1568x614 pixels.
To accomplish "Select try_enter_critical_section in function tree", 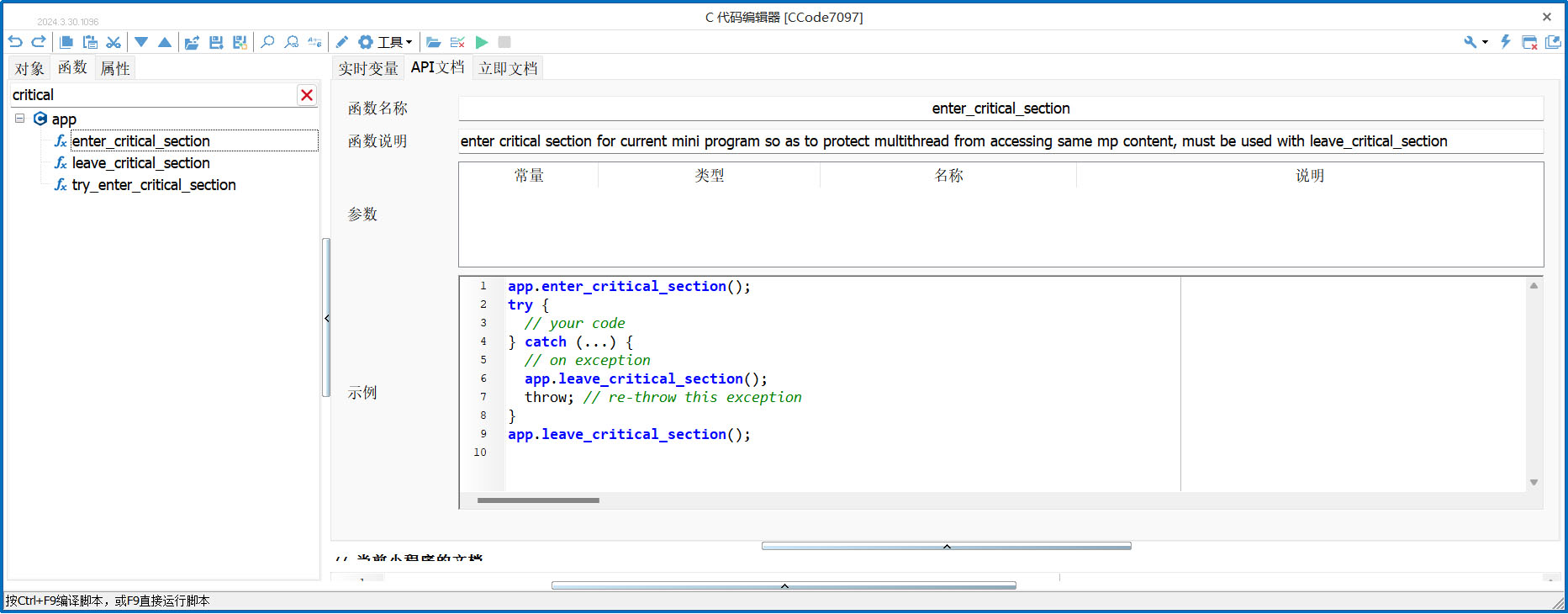I will point(154,185).
